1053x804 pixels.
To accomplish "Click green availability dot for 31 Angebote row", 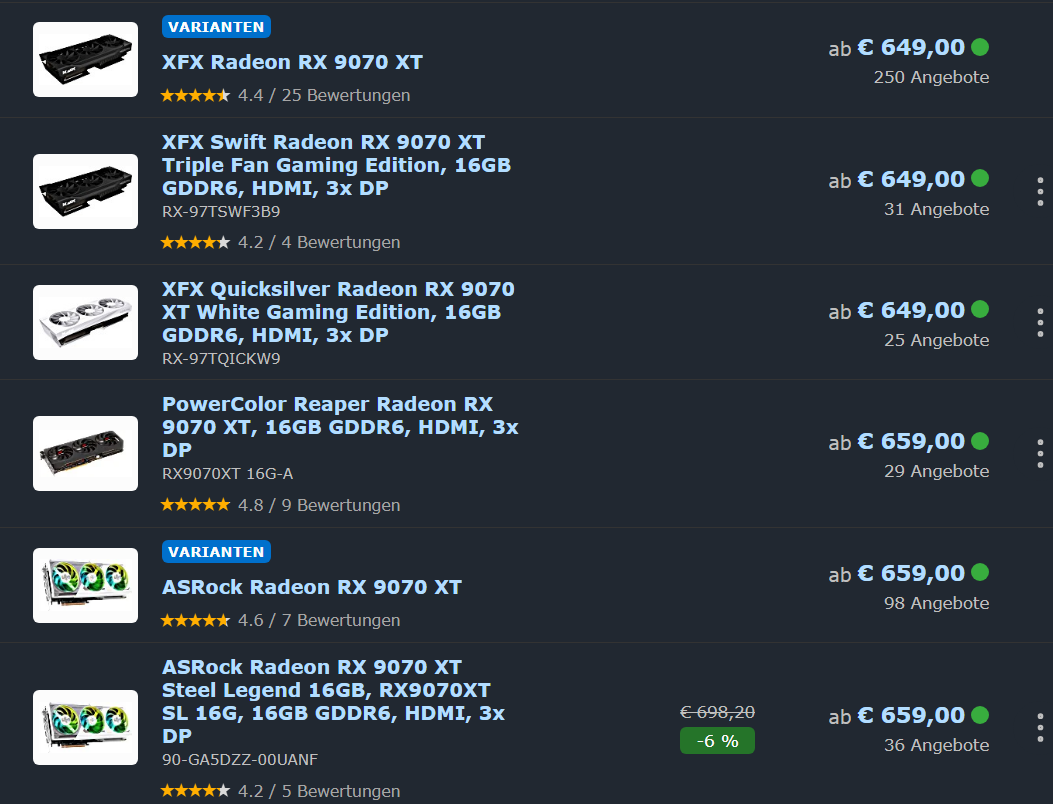I will (980, 178).
